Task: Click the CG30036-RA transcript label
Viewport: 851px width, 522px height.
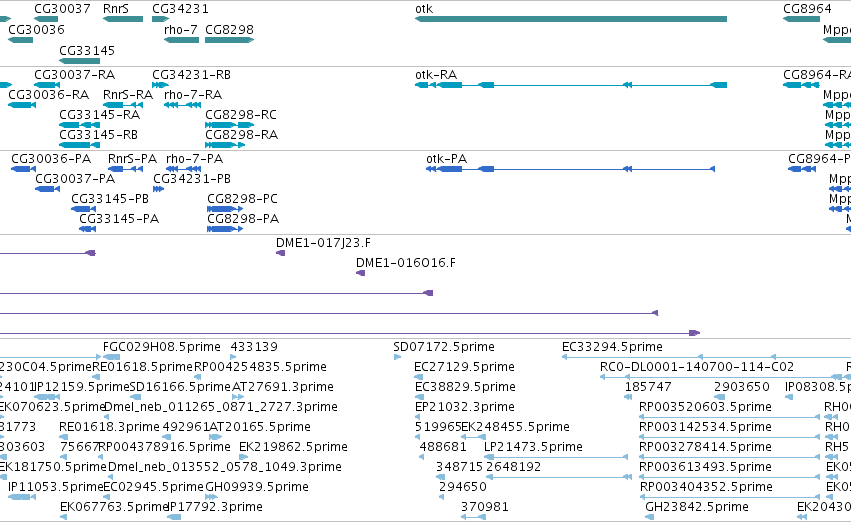Action: click(49, 95)
